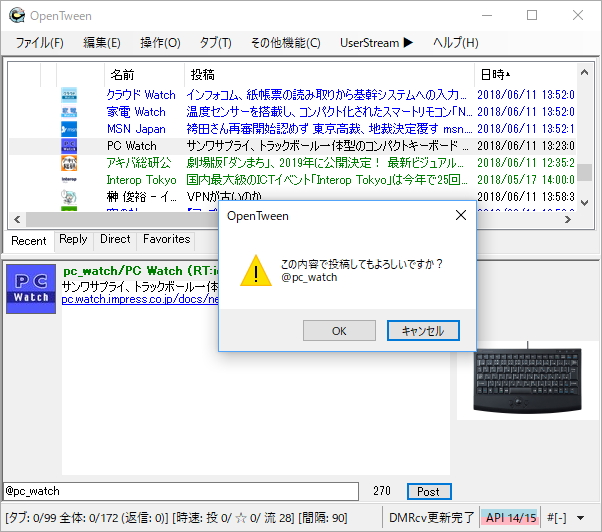Viewport: 602px width, 532px height.
Task: Switch to the Recent tab
Action: (x=29, y=241)
